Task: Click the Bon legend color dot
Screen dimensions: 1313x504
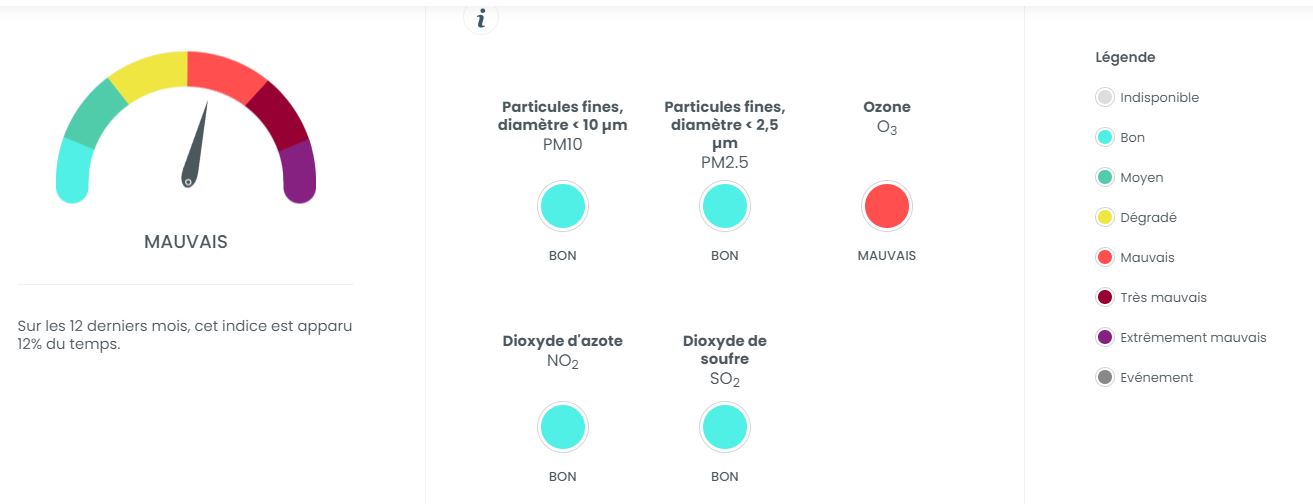Action: point(1105,138)
